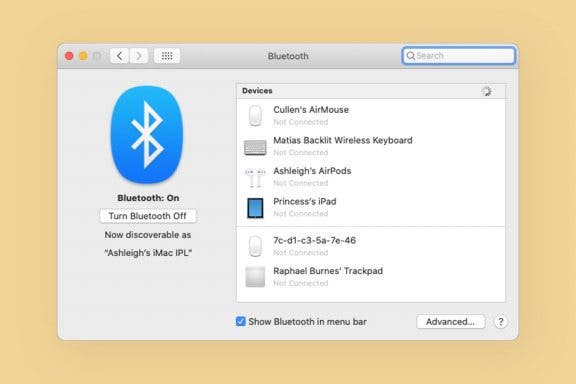Open Bluetooth help with the question mark button
This screenshot has width=576, height=384.
click(500, 322)
